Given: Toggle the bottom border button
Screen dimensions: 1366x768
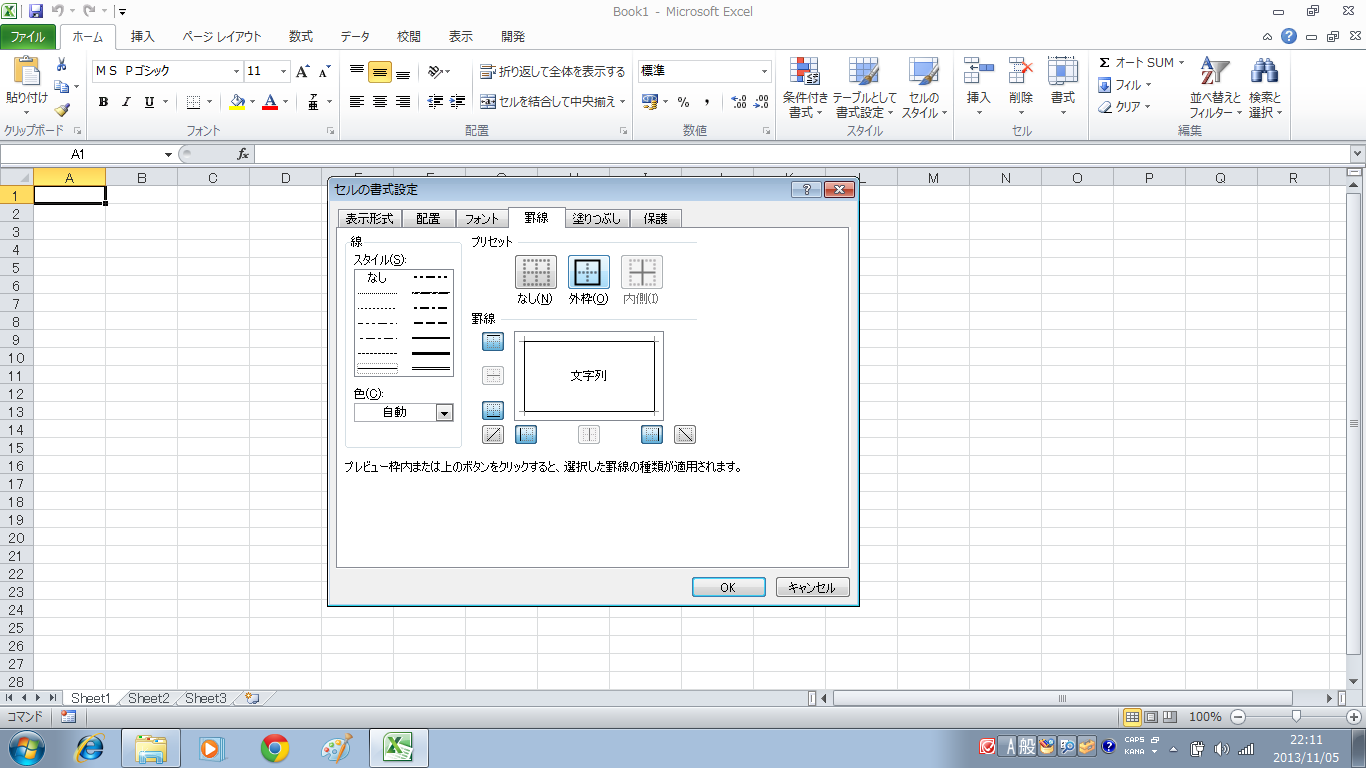Looking at the screenshot, I should pos(493,410).
